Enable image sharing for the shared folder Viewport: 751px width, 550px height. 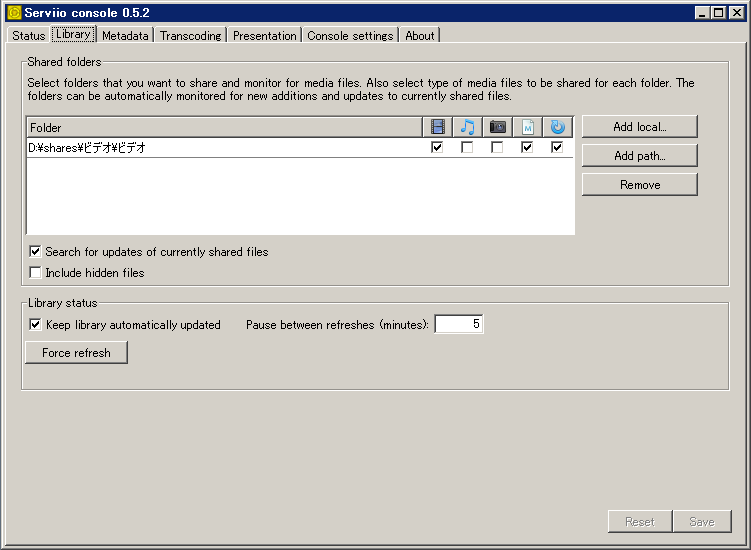click(497, 148)
